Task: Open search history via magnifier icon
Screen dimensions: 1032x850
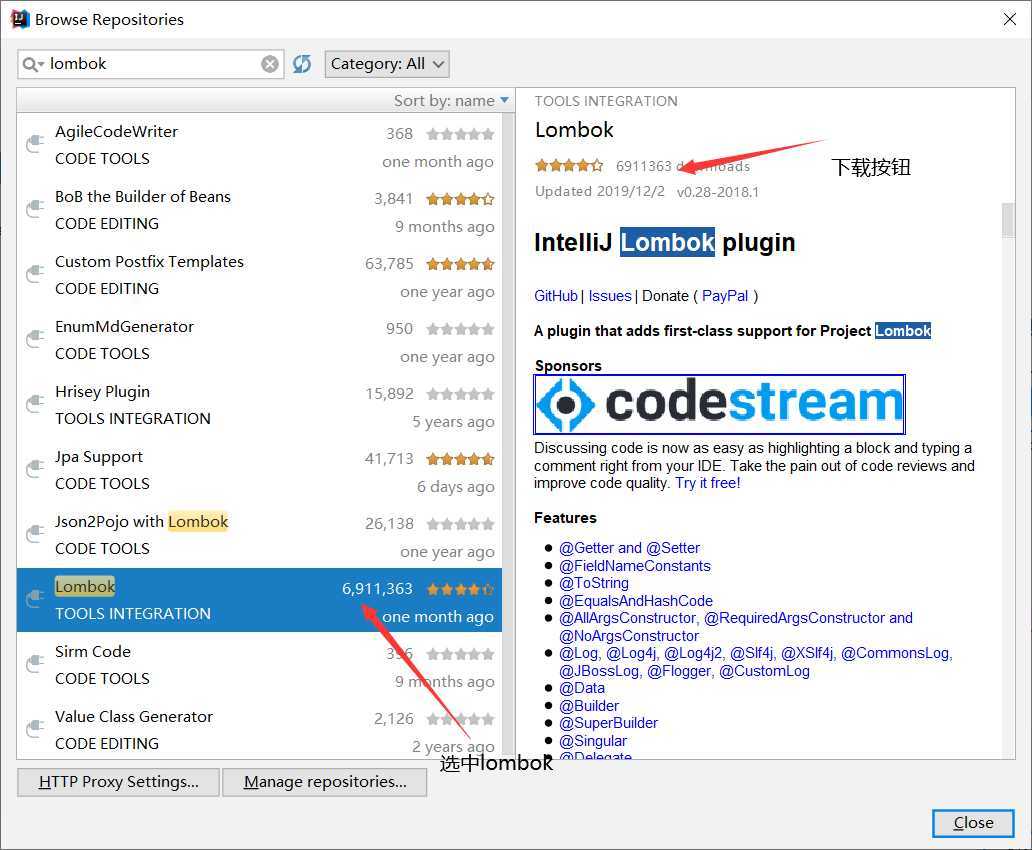Action: click(32, 64)
